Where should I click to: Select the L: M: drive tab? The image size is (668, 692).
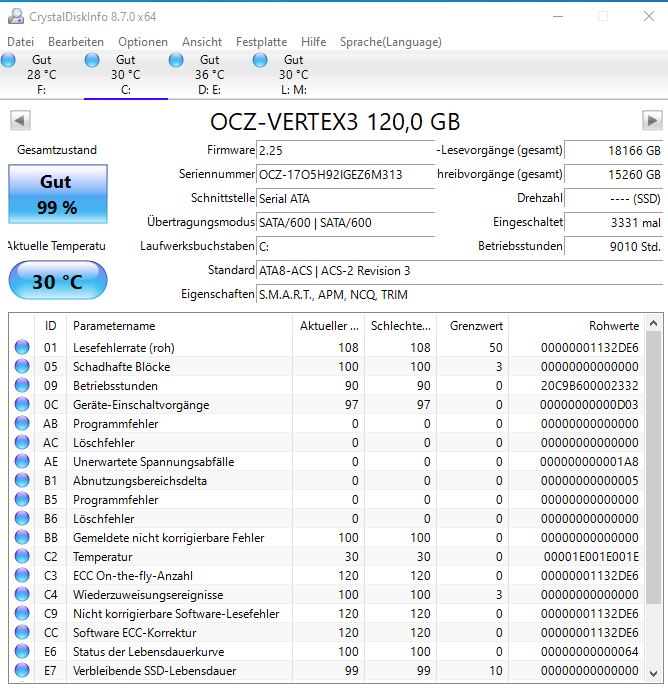[293, 75]
